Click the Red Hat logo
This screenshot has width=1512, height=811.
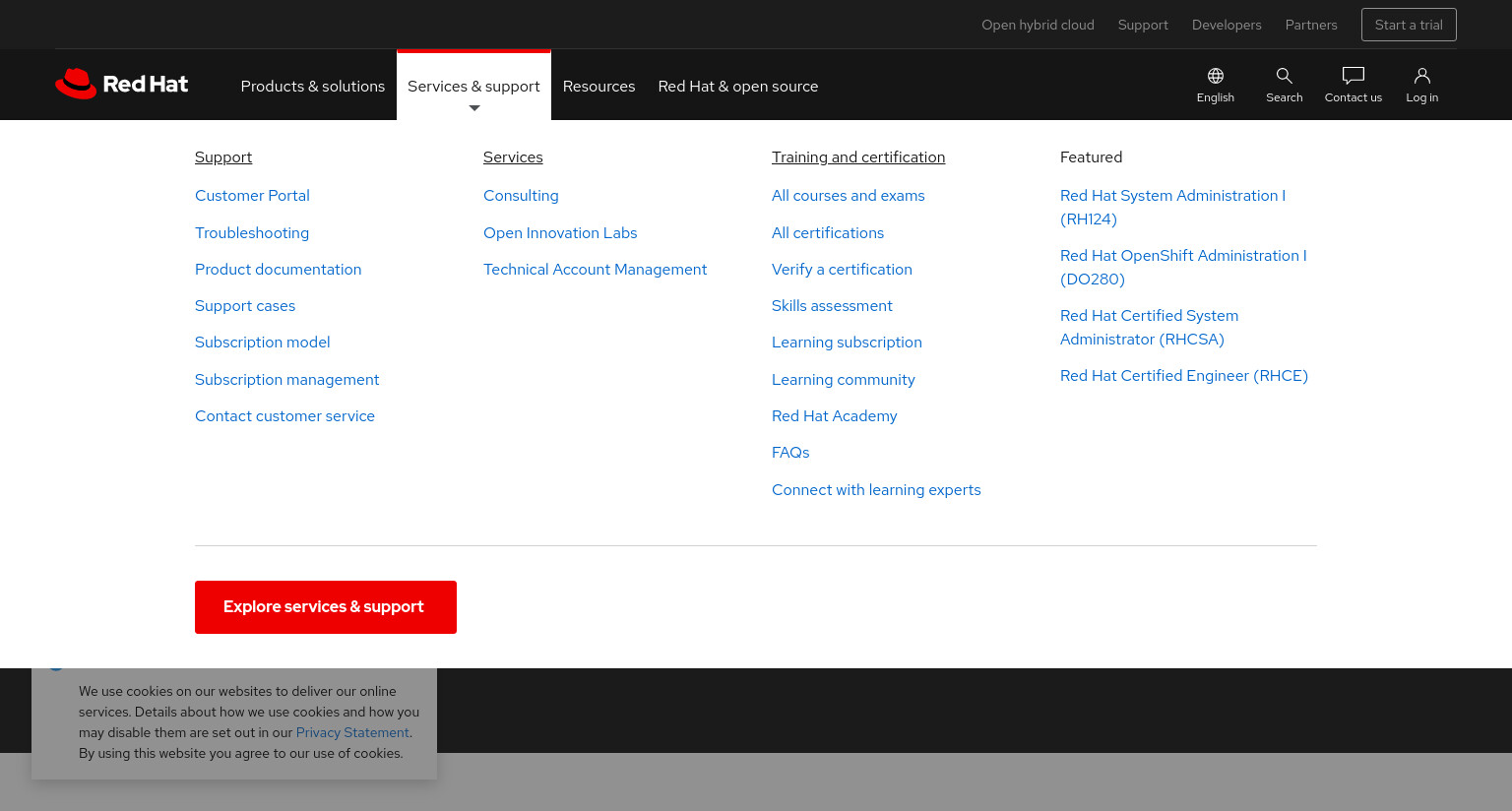coord(122,85)
